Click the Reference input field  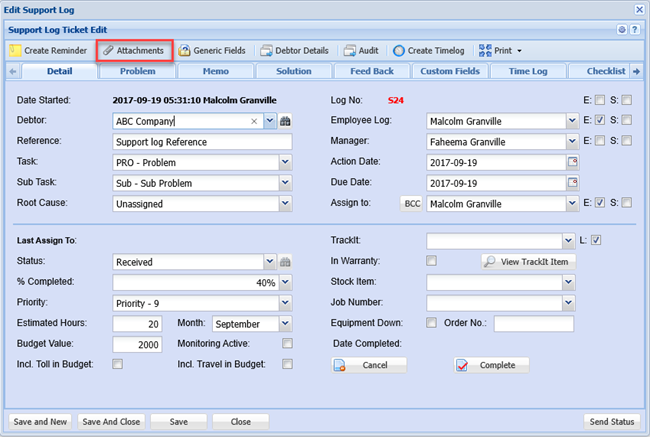pyautogui.click(x=202, y=142)
